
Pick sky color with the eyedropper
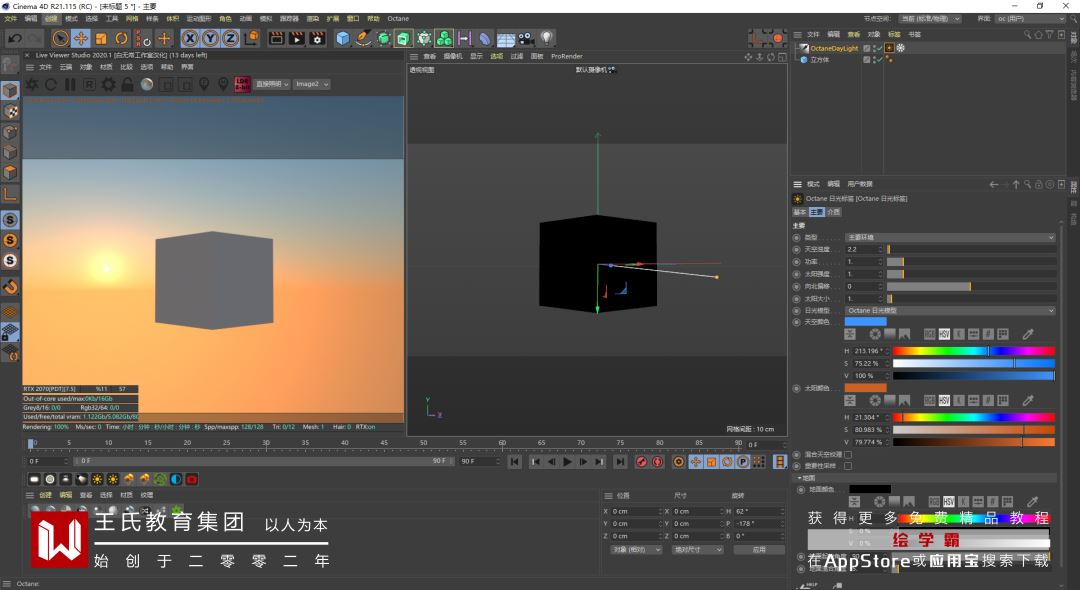pos(1027,334)
